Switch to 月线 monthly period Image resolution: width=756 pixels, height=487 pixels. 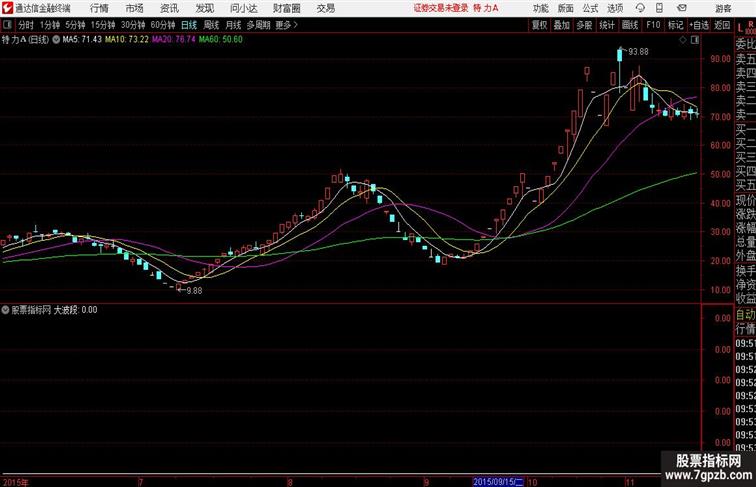click(233, 25)
